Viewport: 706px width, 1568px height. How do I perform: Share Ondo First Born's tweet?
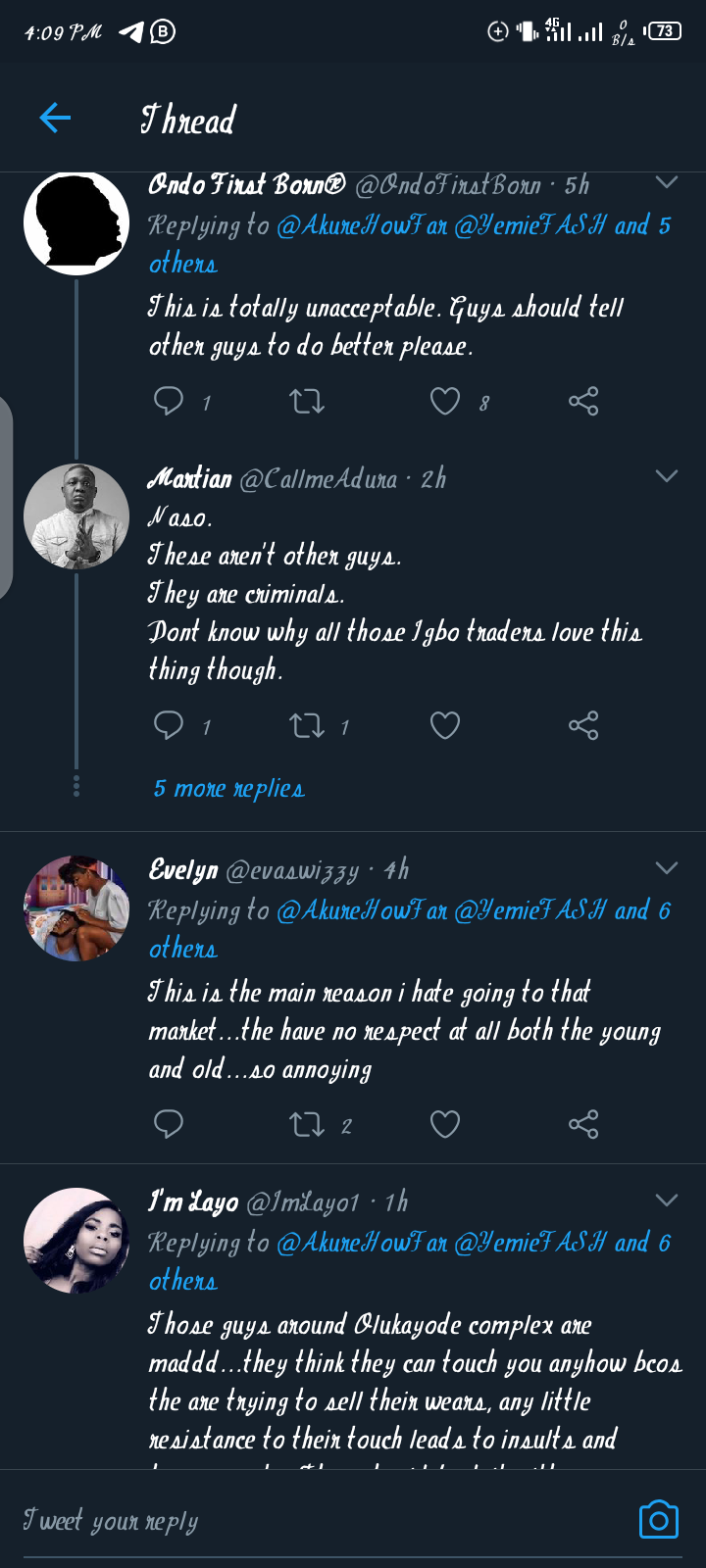tap(583, 401)
